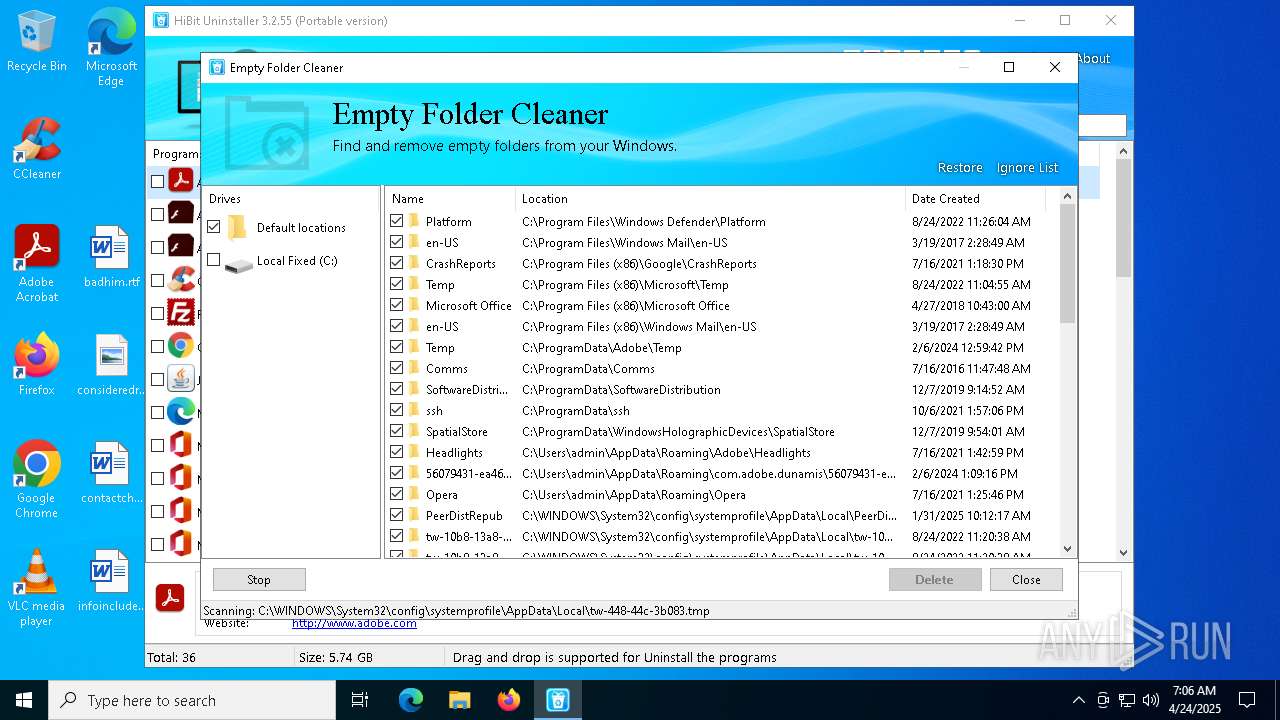Uncheck the ssh folder checkbox
Image resolution: width=1280 pixels, height=720 pixels.
397,410
